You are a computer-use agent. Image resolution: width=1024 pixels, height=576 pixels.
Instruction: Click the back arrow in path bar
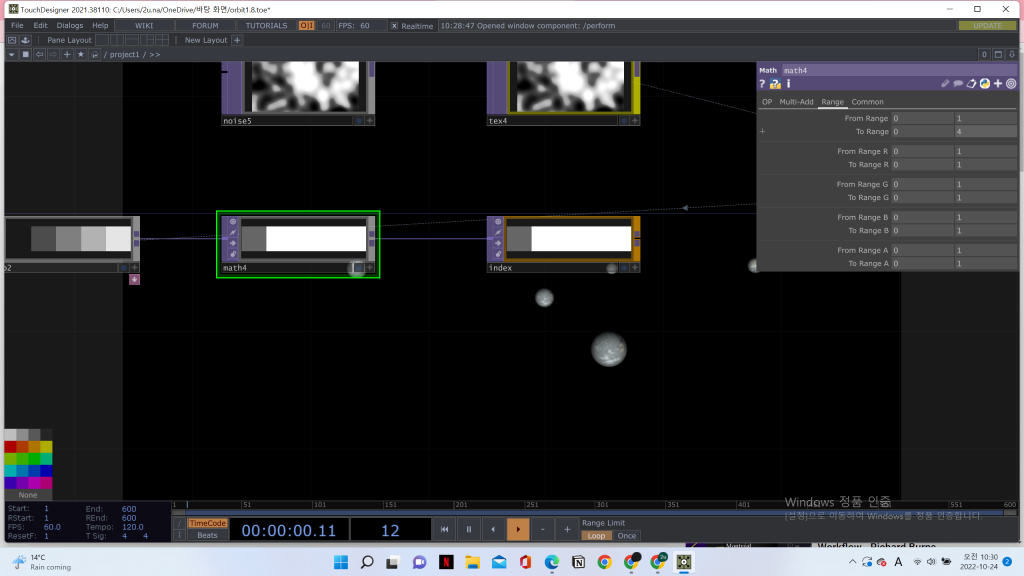pyautogui.click(x=39, y=54)
